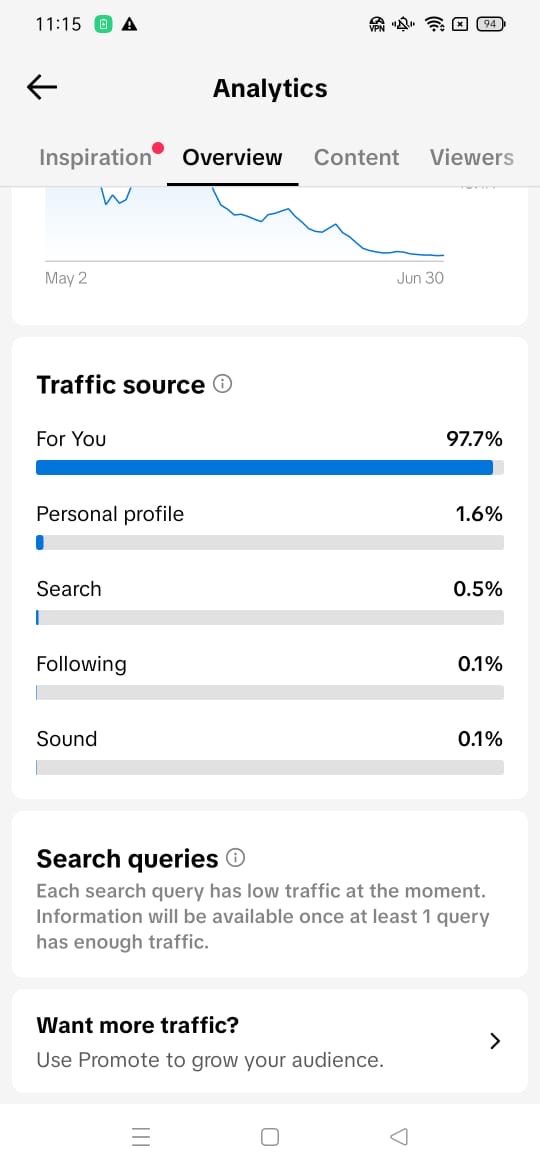Tap the line chart near Jun 30
540x1170 pixels.
[418, 254]
